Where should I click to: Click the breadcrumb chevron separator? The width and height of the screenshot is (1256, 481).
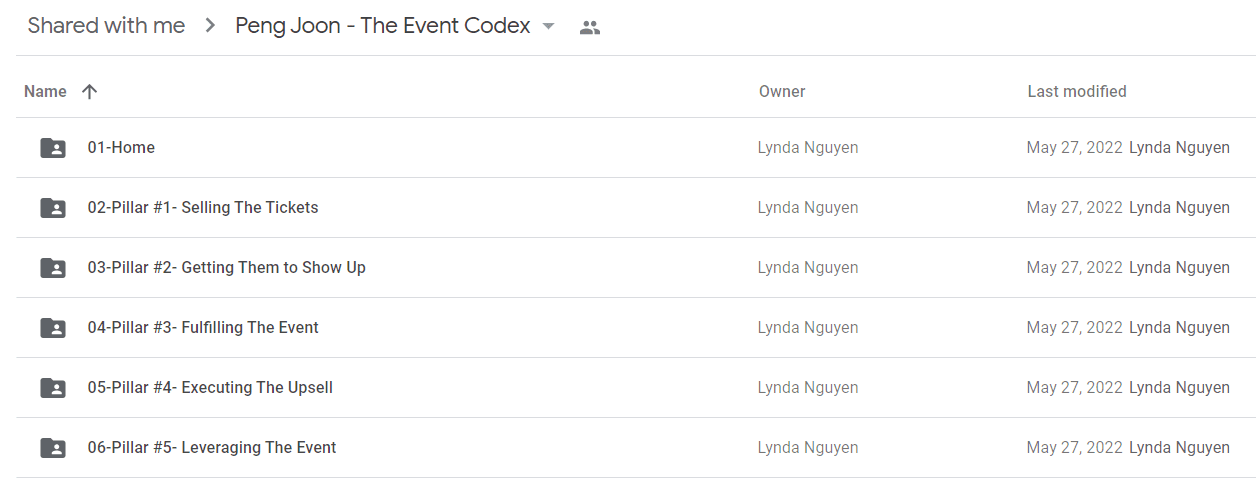coord(210,27)
